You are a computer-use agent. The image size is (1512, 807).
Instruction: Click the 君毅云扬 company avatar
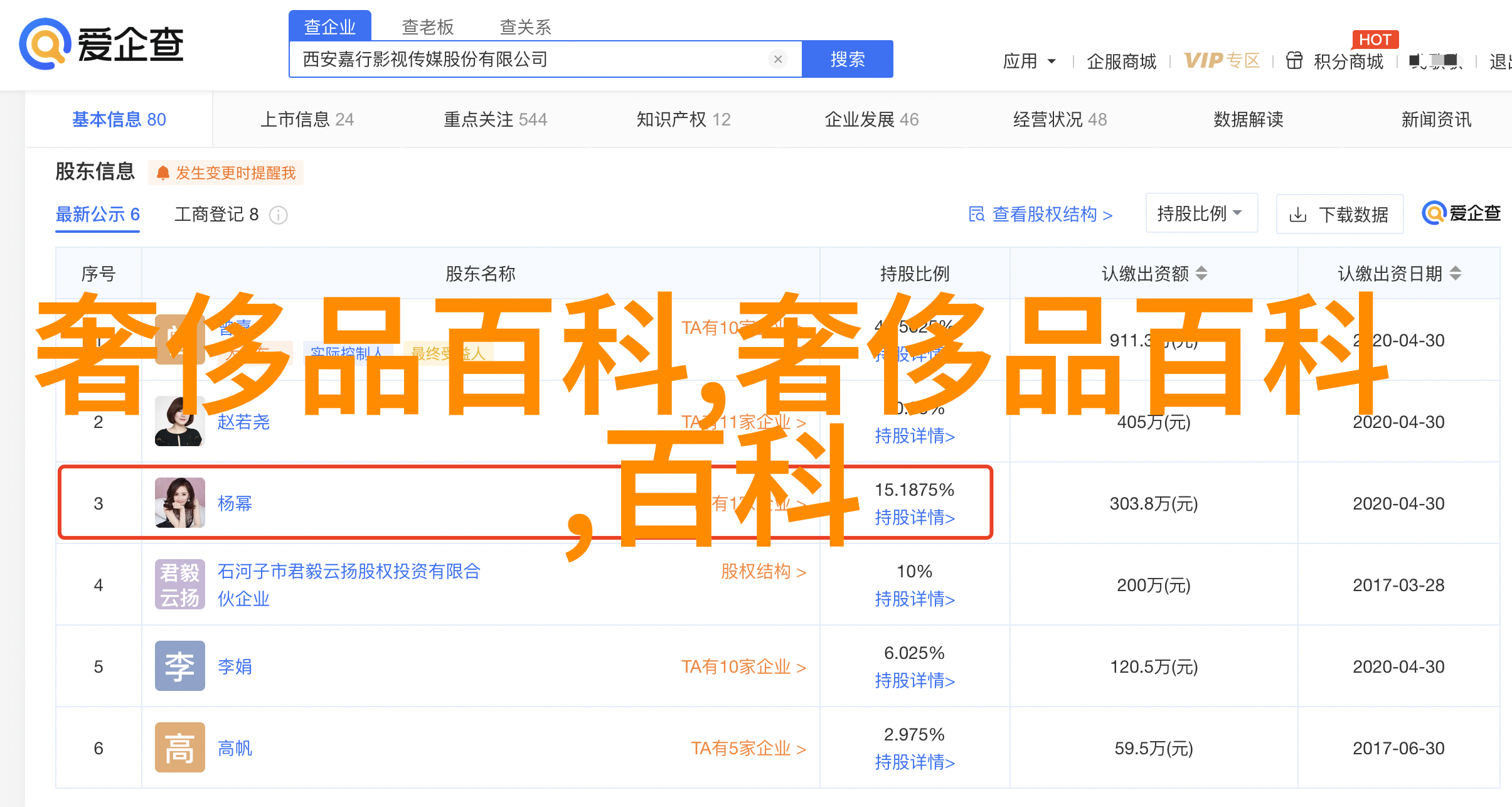tap(180, 584)
